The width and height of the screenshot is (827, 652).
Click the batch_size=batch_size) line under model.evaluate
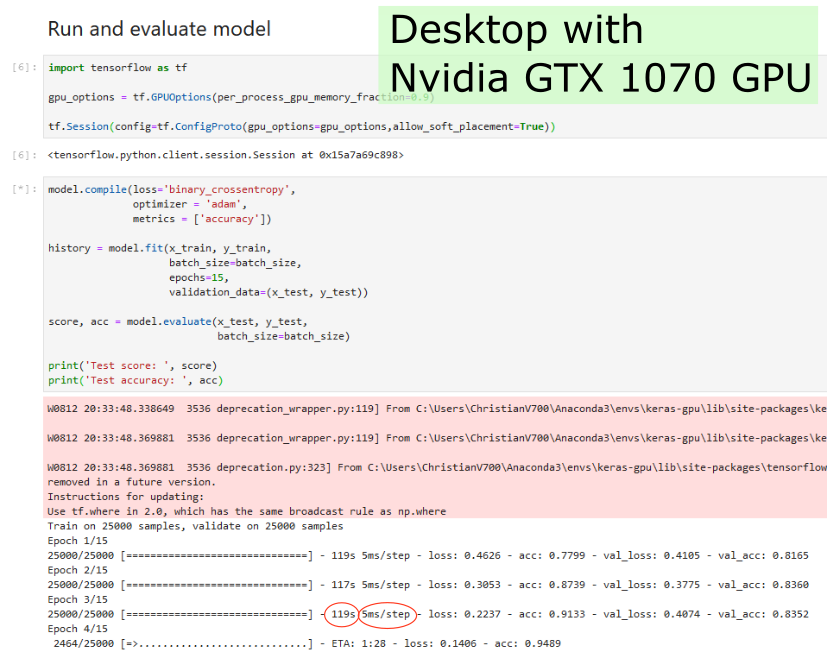coord(283,336)
